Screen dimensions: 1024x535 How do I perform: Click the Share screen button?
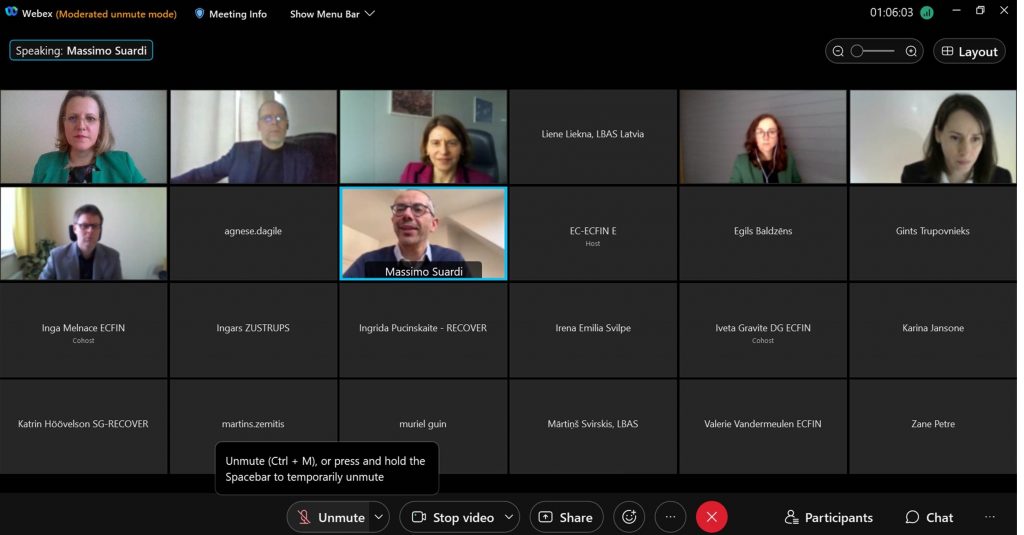(566, 517)
